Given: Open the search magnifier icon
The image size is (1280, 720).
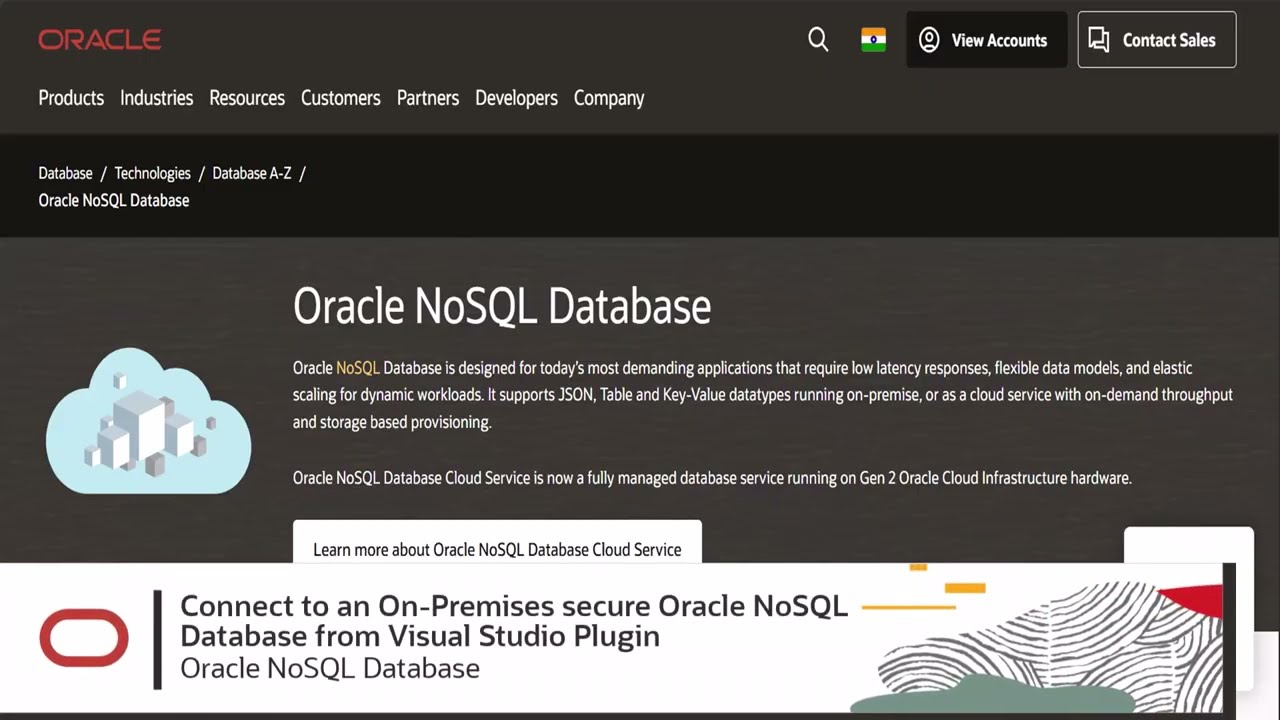Looking at the screenshot, I should pos(818,40).
